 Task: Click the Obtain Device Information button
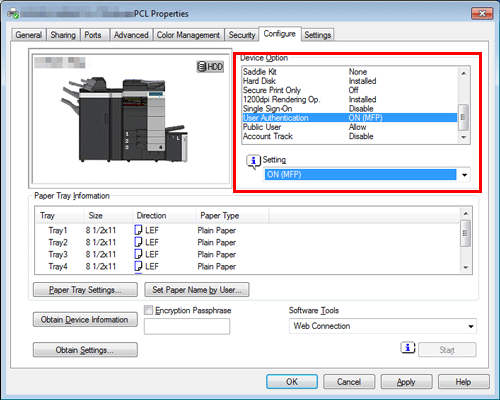point(85,320)
